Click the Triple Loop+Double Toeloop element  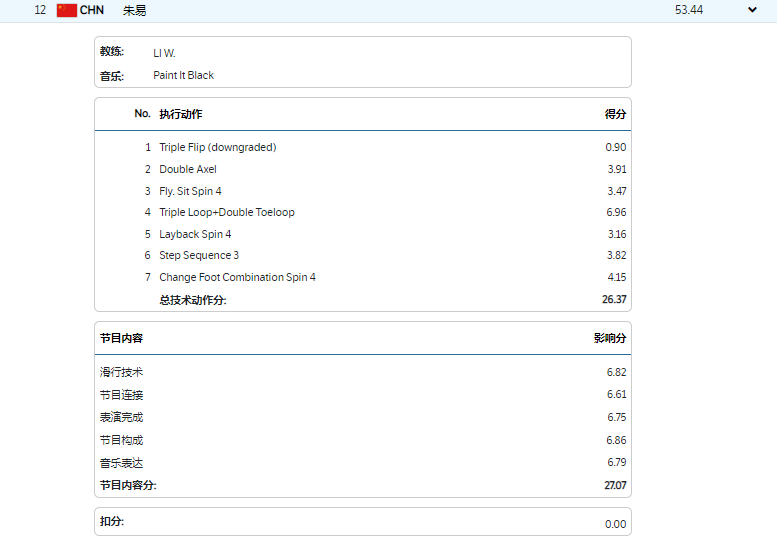227,212
